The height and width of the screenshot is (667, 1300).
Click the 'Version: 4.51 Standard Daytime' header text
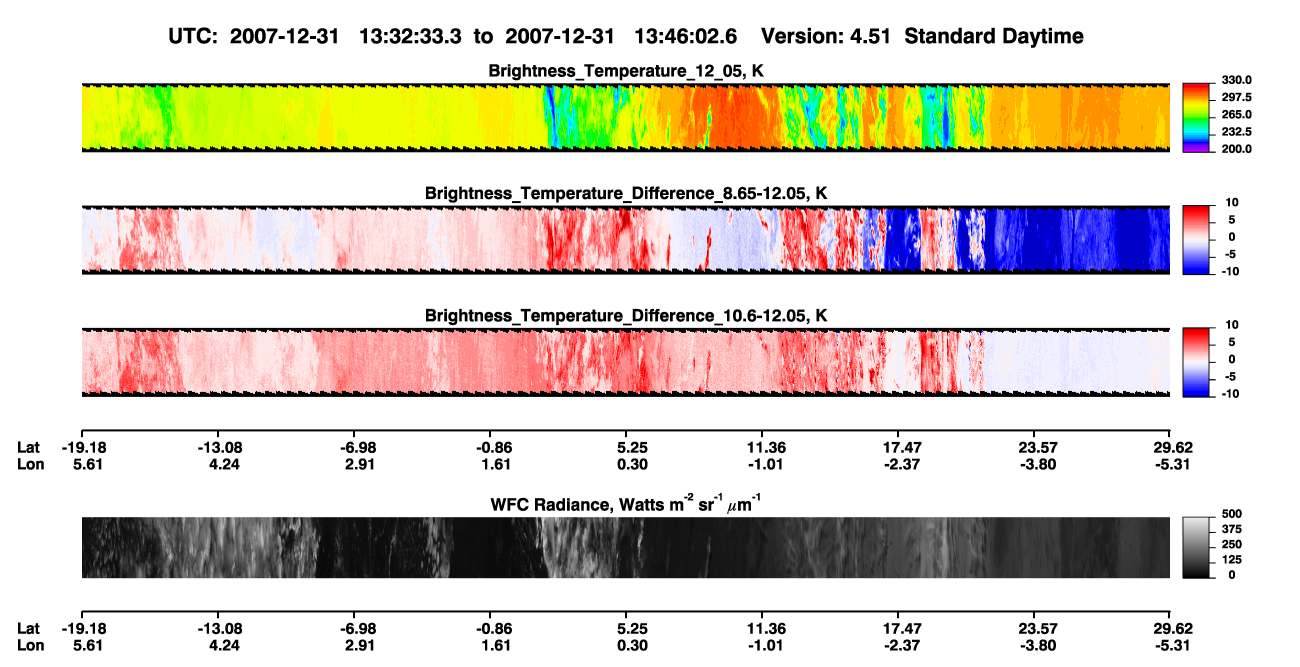coord(922,36)
